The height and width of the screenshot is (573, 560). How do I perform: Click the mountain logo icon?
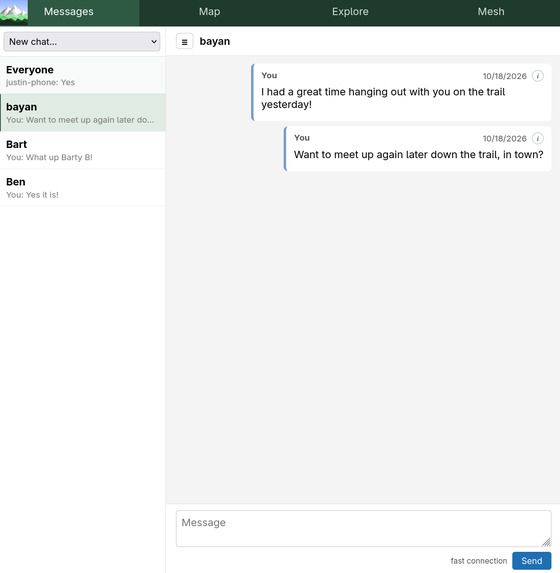(x=14, y=12)
